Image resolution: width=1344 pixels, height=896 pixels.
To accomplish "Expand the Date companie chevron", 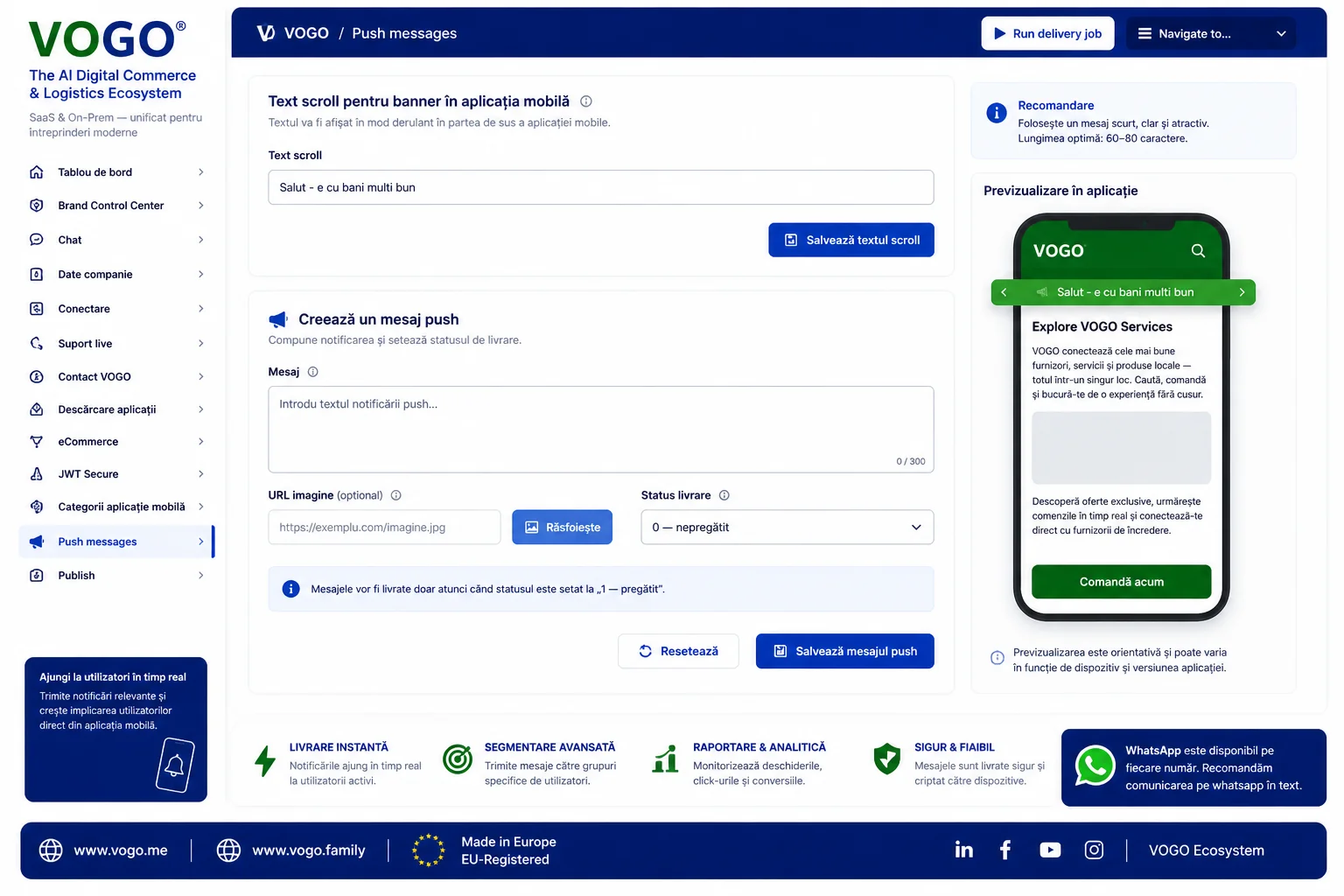I will tap(200, 274).
